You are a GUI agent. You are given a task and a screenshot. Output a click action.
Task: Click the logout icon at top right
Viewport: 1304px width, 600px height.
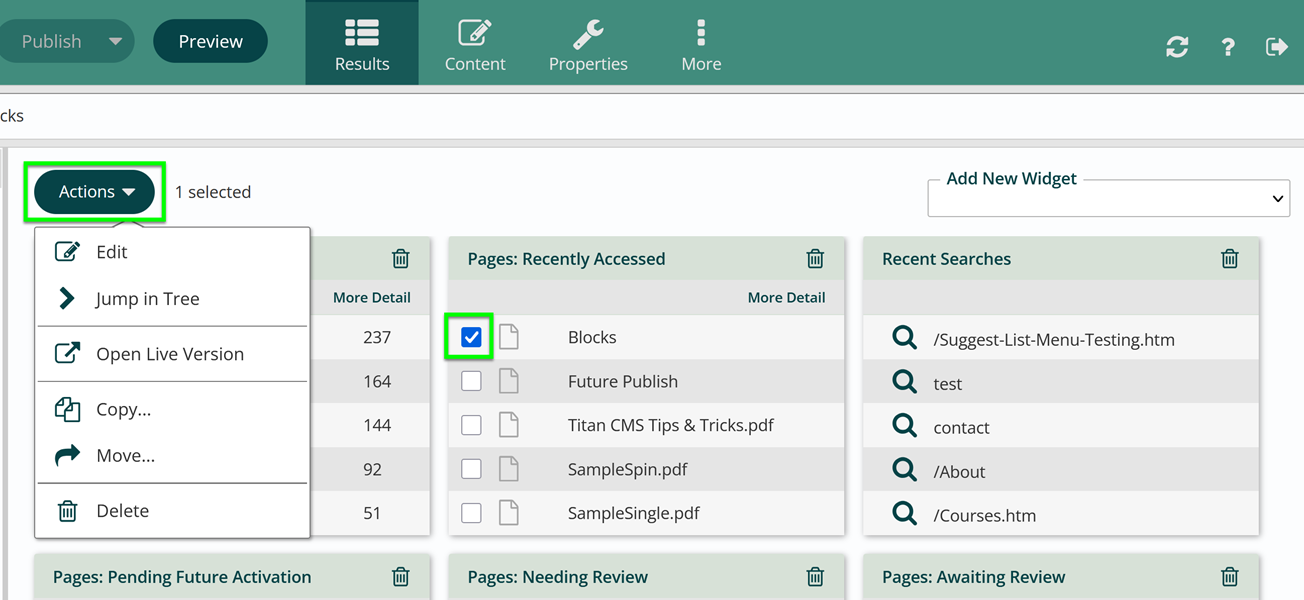click(x=1277, y=46)
